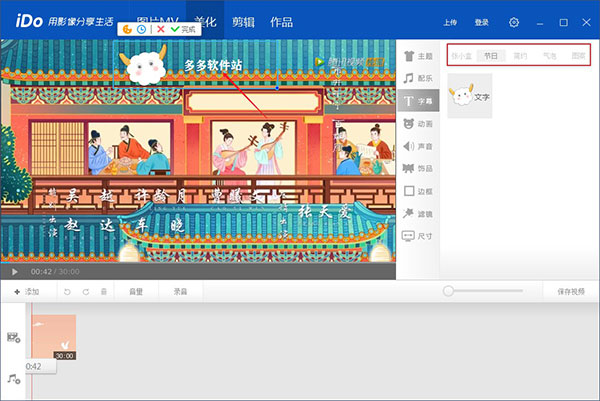Viewport: 600px width, 401px height.
Task: Open the 主题 theme panel
Action: (418, 56)
